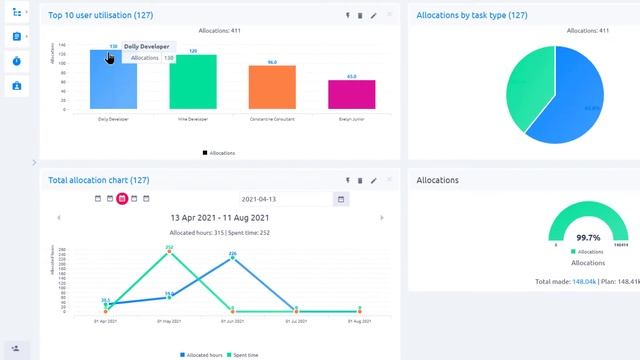Pin the Top 10 user utilisation widget
Image resolution: width=640 pixels, height=360 pixels.
(348, 16)
